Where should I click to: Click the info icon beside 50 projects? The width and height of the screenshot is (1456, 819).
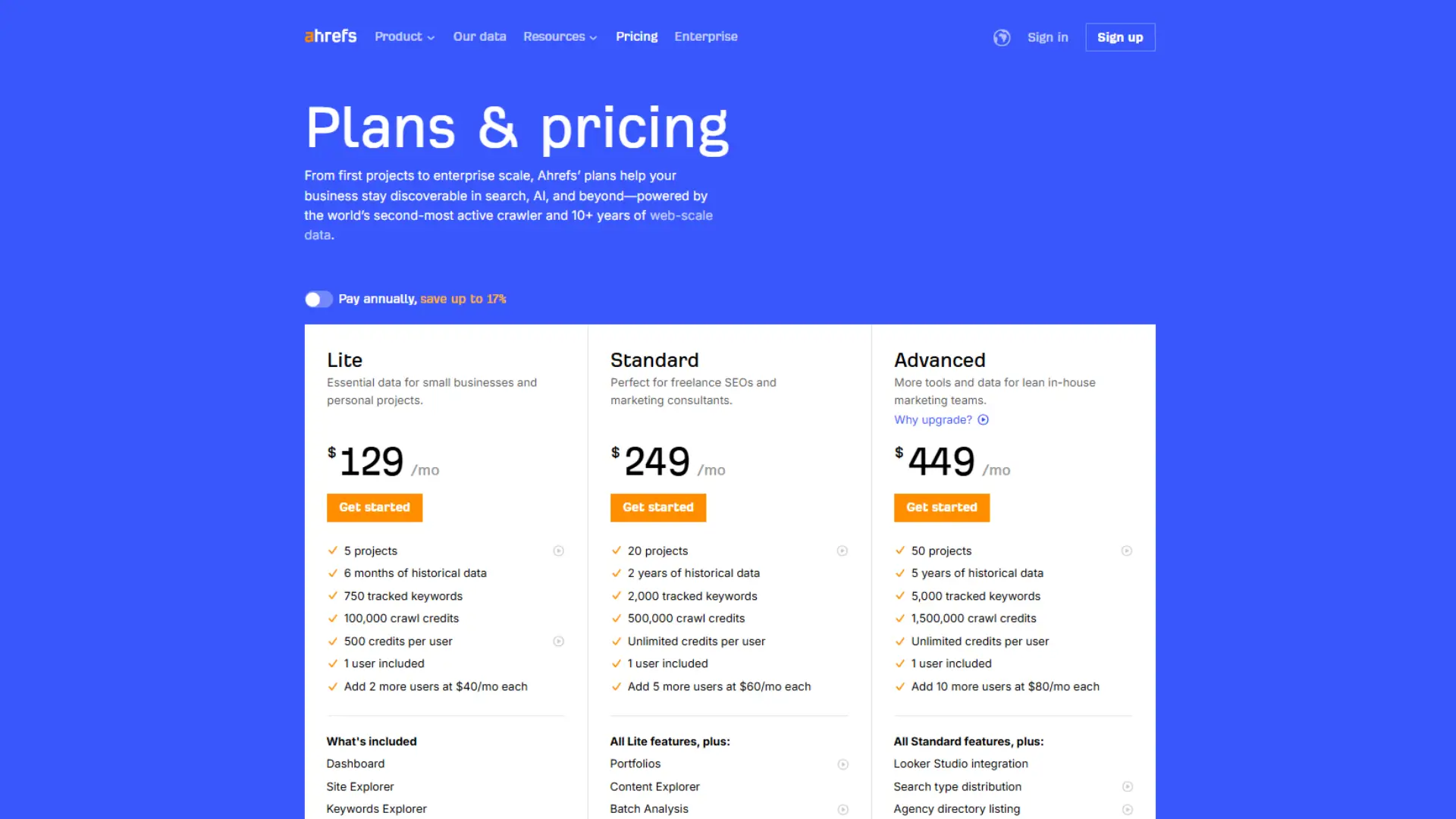tap(1127, 551)
